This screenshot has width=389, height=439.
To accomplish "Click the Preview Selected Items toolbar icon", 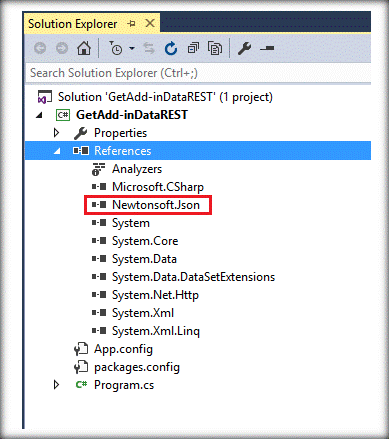I will point(267,49).
